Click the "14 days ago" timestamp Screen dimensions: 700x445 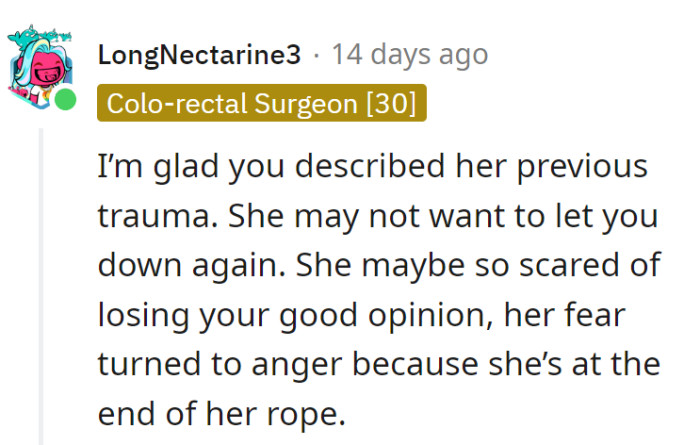pos(410,56)
